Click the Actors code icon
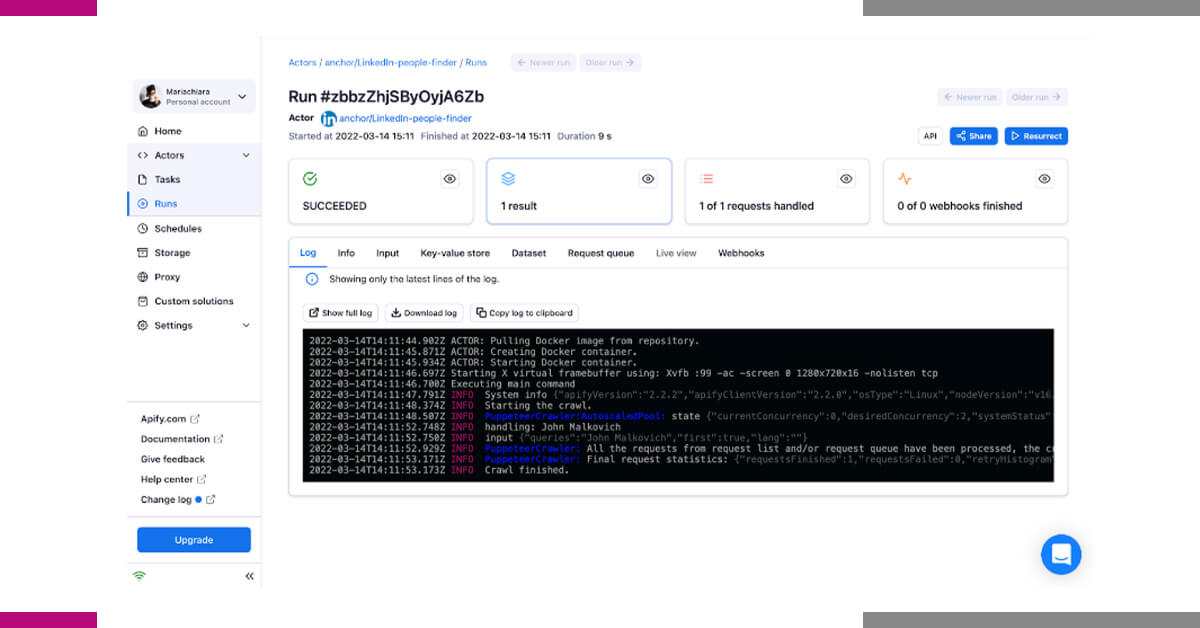The image size is (1200, 628). pos(143,155)
